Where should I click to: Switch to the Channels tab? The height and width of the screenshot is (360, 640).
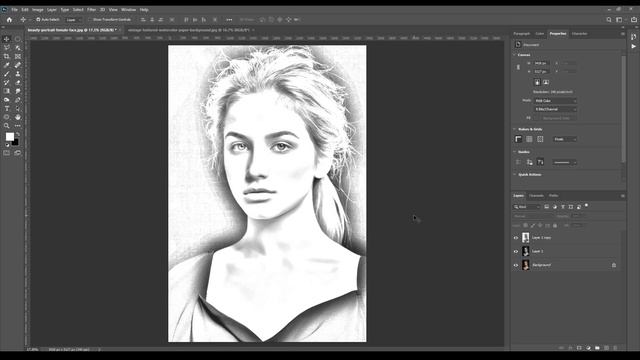click(536, 196)
